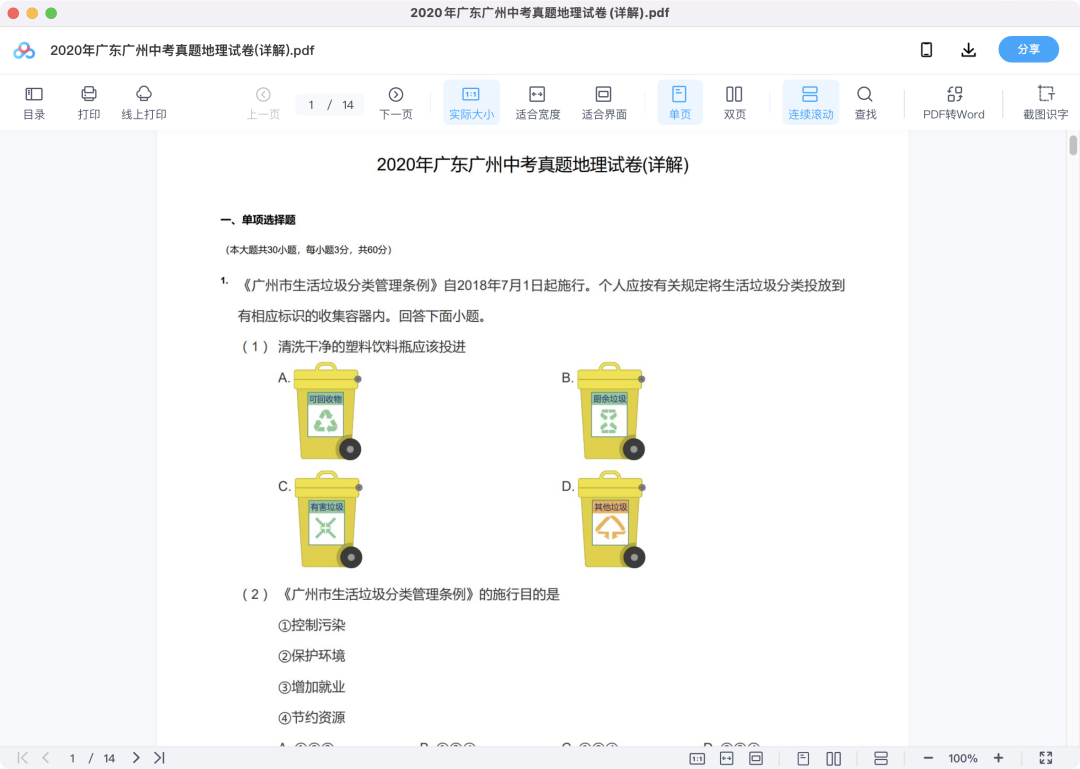1080x769 pixels.
Task: Click fit page icon in bottom bar
Action: 756,759
